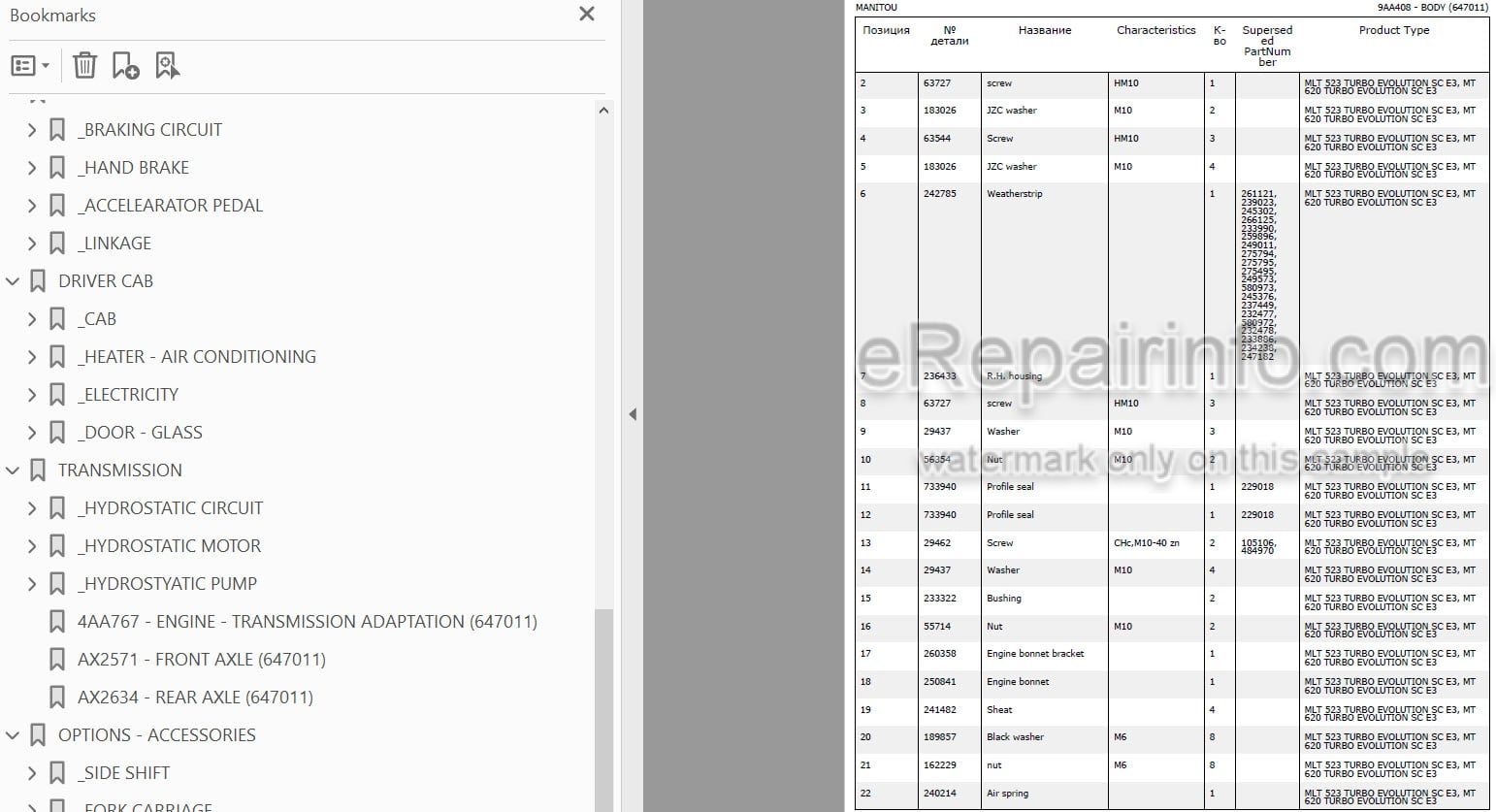Click bookmark icon beside AX2571 - FRONT AXLE

(x=57, y=659)
